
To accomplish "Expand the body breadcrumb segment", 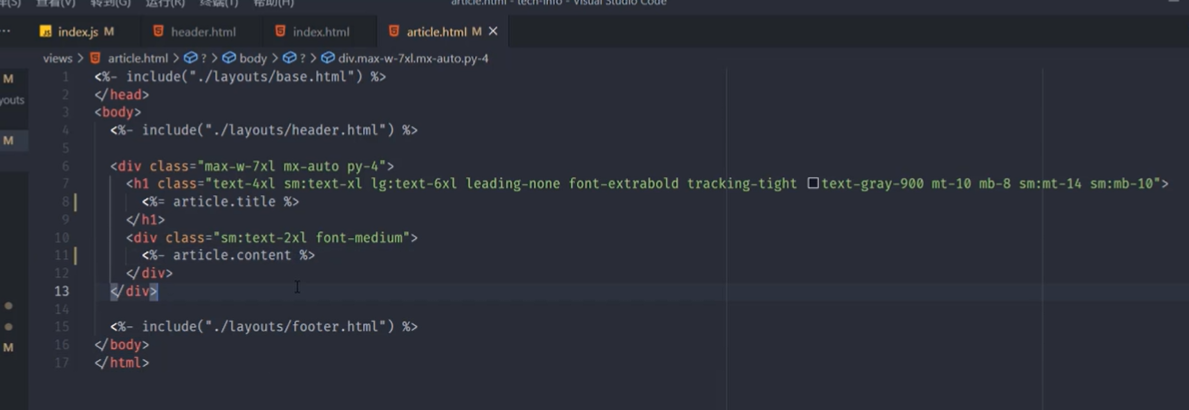I will pos(253,58).
